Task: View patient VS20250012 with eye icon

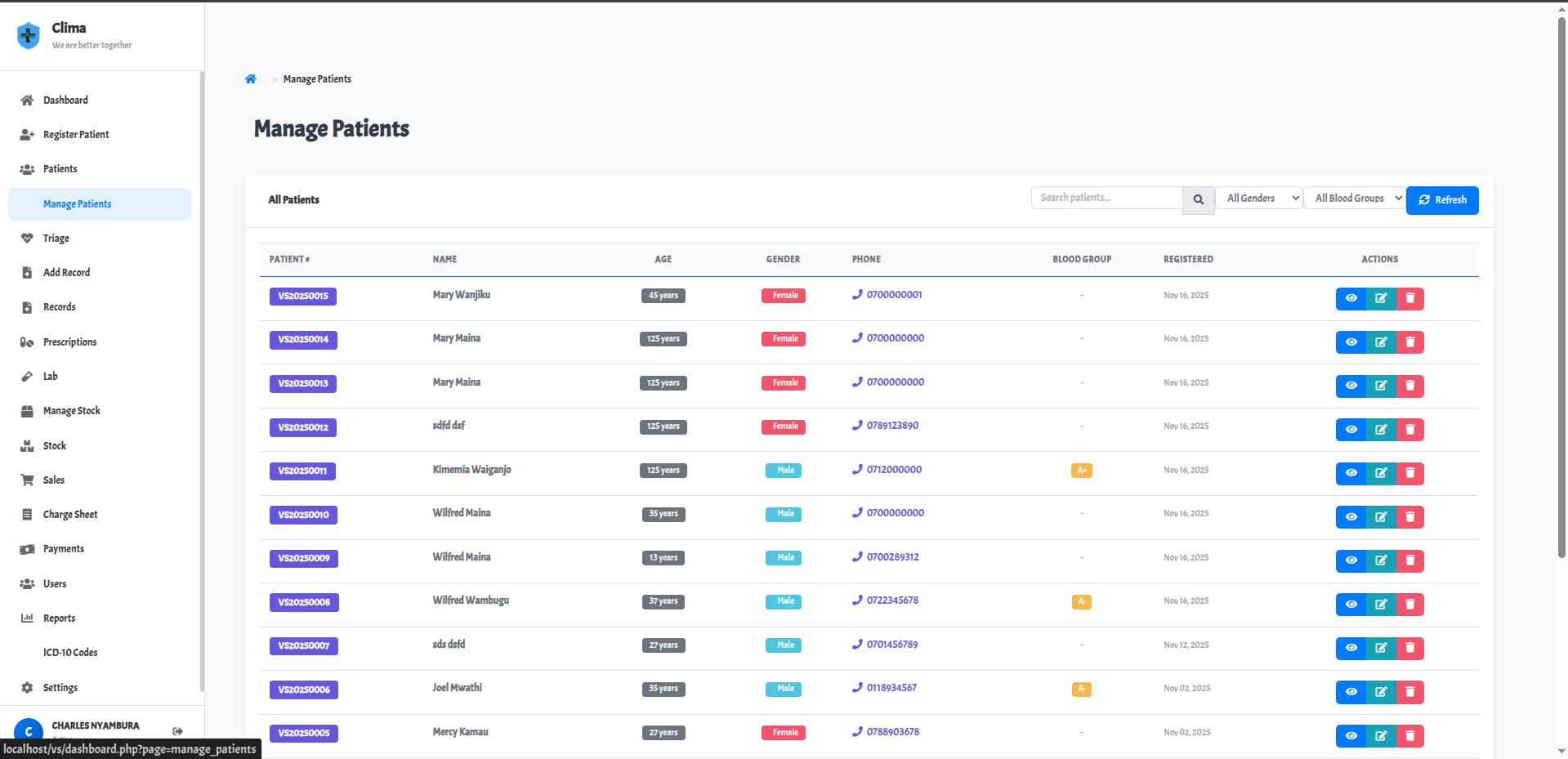Action: 1351,430
